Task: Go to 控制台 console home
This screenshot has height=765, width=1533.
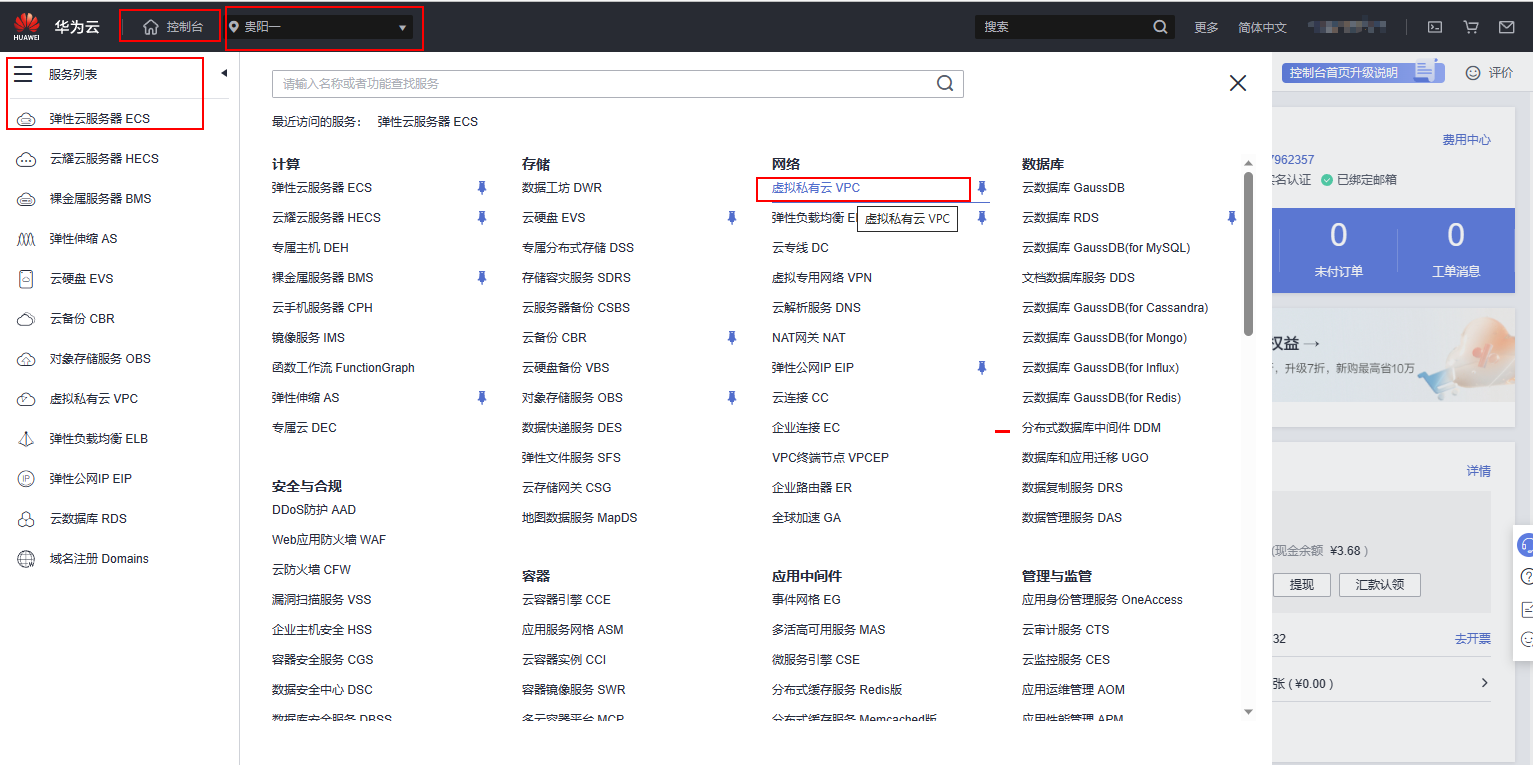Action: pos(174,27)
